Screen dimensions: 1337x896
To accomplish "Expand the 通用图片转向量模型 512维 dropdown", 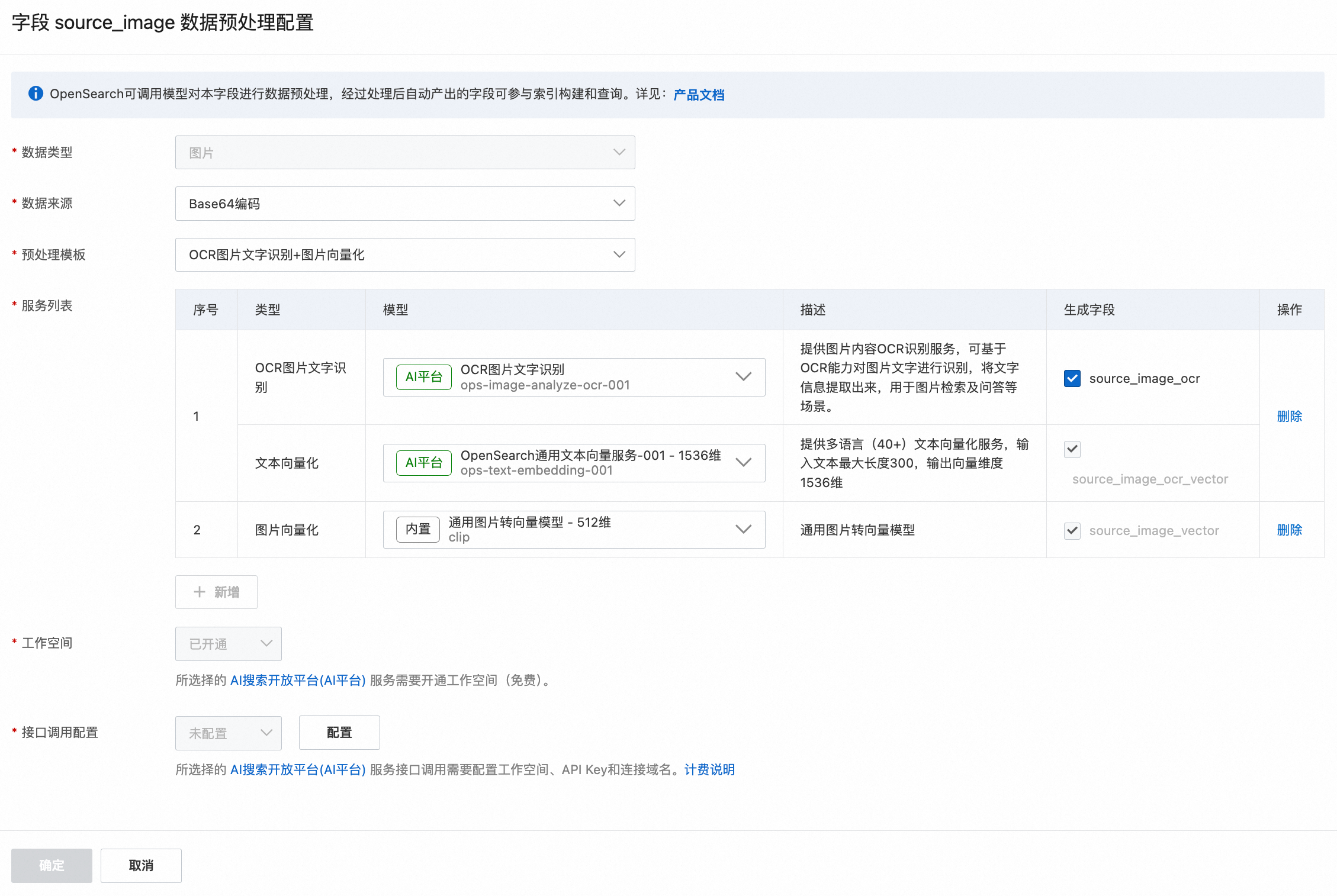I will point(574,529).
